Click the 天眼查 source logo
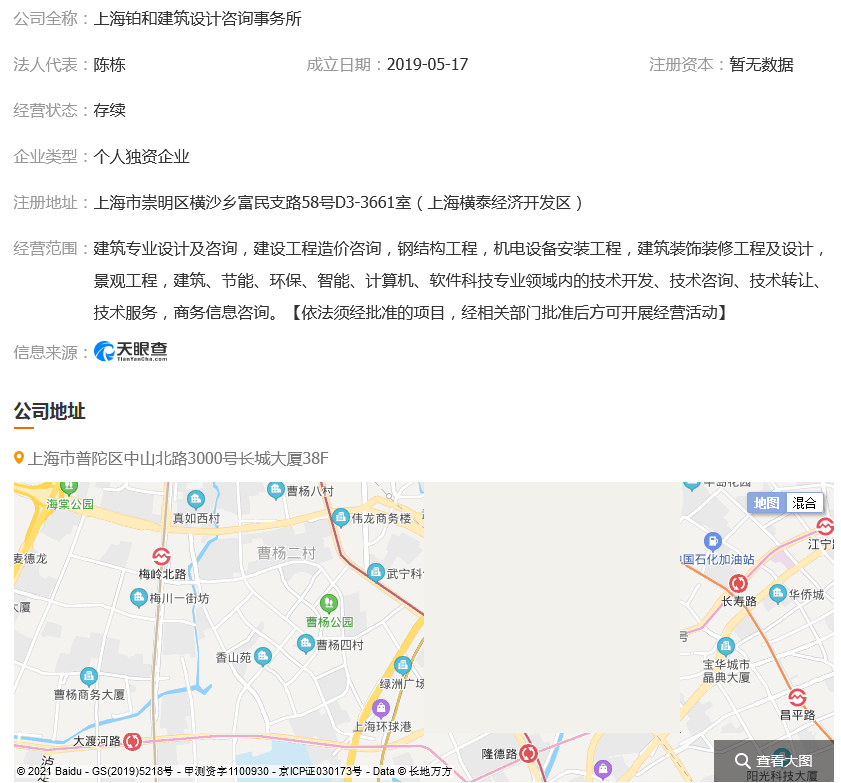Viewport: 841px width, 783px height. [x=130, y=351]
